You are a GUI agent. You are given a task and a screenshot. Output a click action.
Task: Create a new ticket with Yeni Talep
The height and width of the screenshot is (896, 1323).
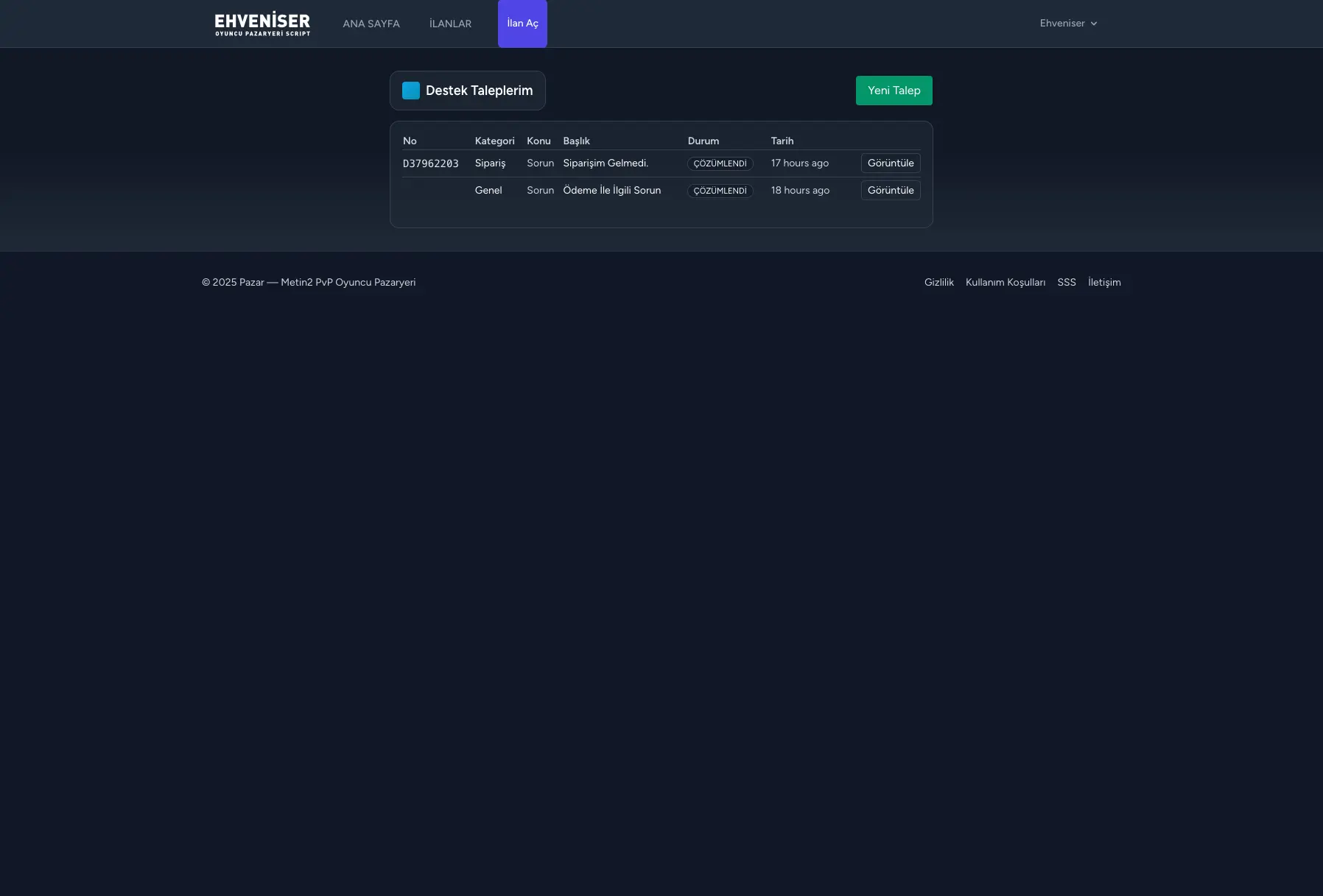[x=894, y=91]
